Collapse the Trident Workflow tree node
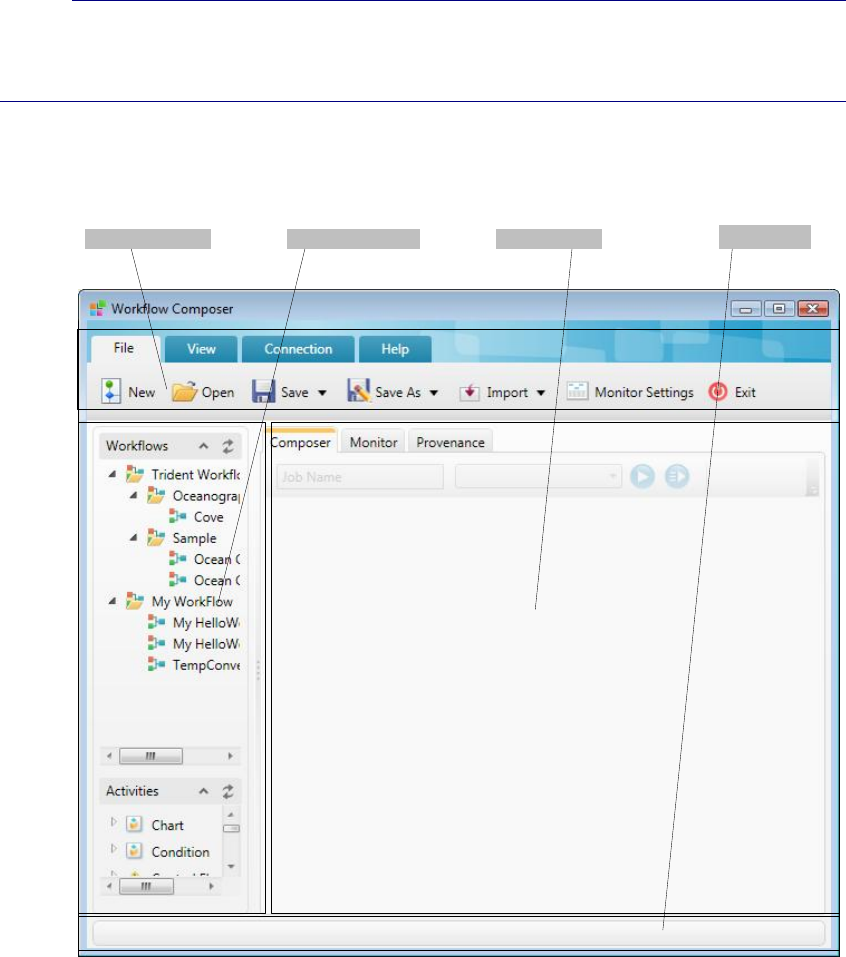The height and width of the screenshot is (957, 846). click(112, 474)
